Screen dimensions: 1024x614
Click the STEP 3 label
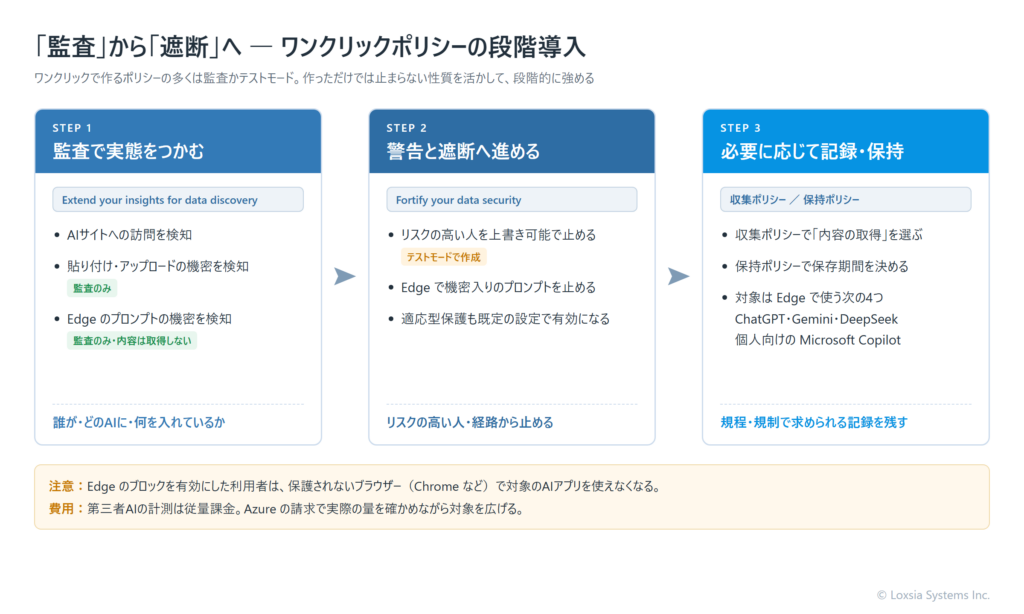coord(740,128)
